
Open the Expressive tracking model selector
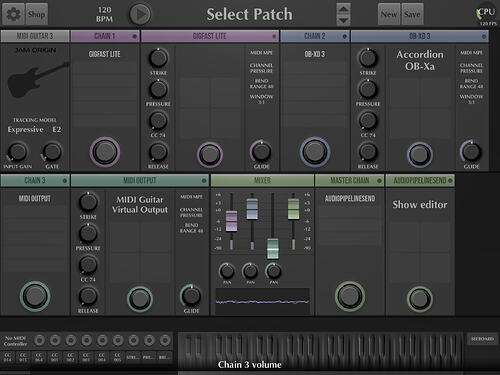[x=26, y=129]
